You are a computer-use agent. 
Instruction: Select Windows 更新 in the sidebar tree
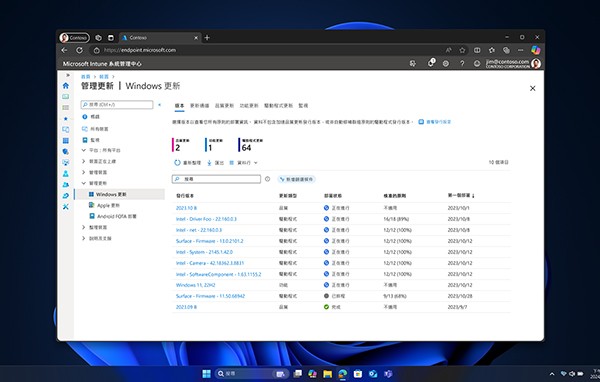[x=119, y=194]
